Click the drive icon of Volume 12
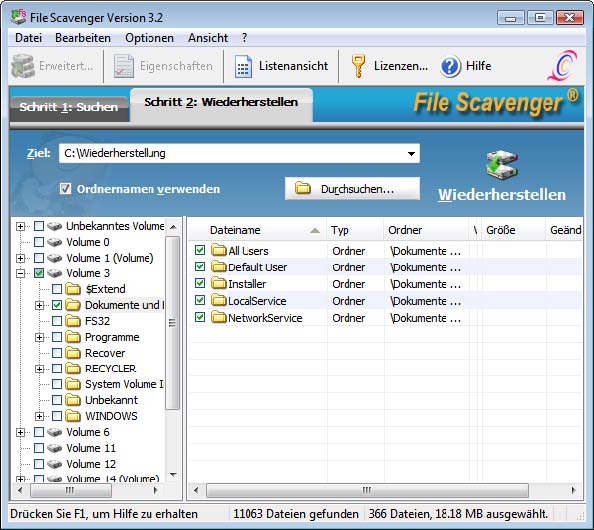 [55, 464]
